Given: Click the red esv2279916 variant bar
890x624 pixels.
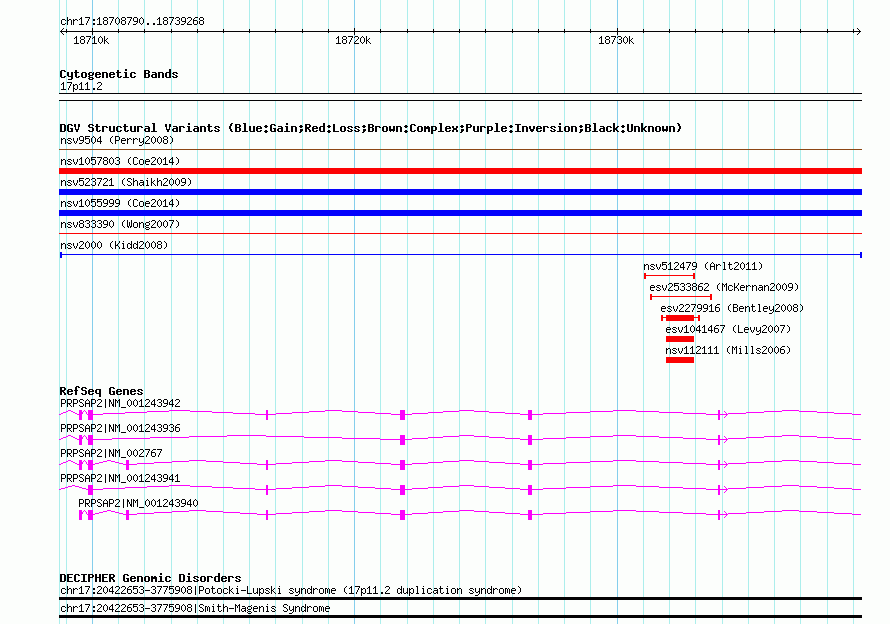Looking at the screenshot, I should (680, 318).
